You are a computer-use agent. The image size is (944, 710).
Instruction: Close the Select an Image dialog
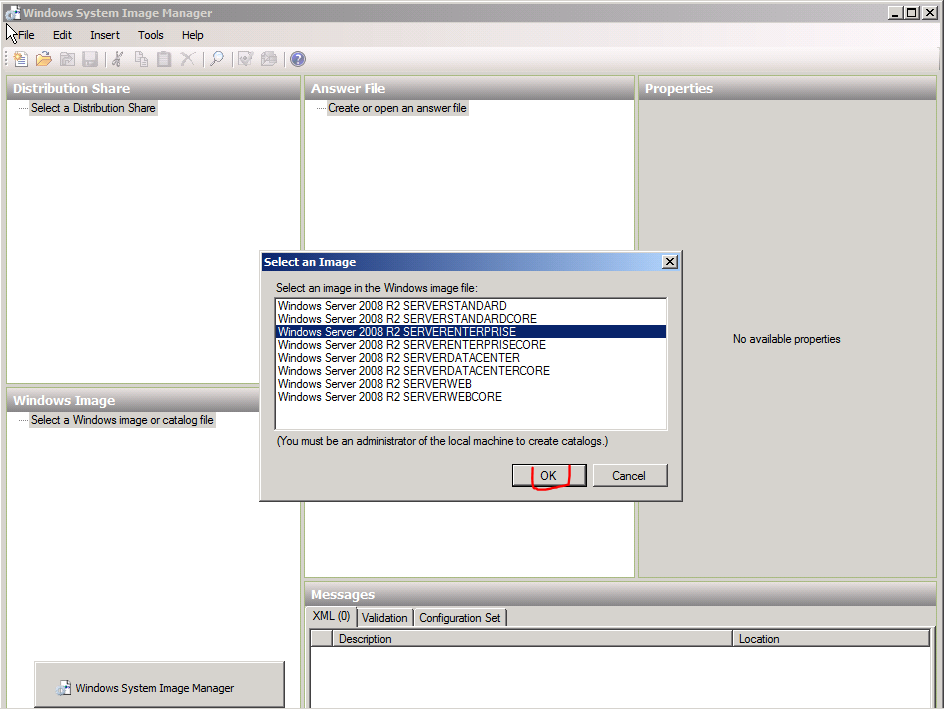[x=669, y=262]
